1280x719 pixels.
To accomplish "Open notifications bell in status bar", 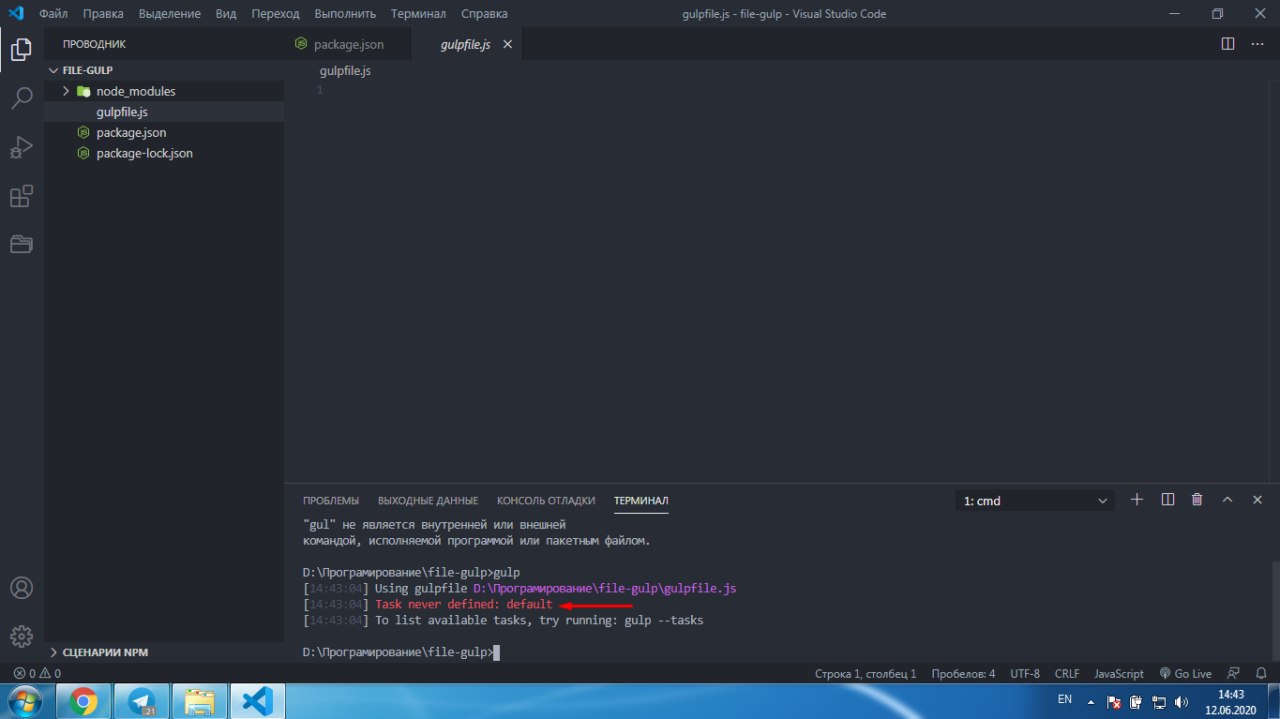I will (x=1260, y=674).
